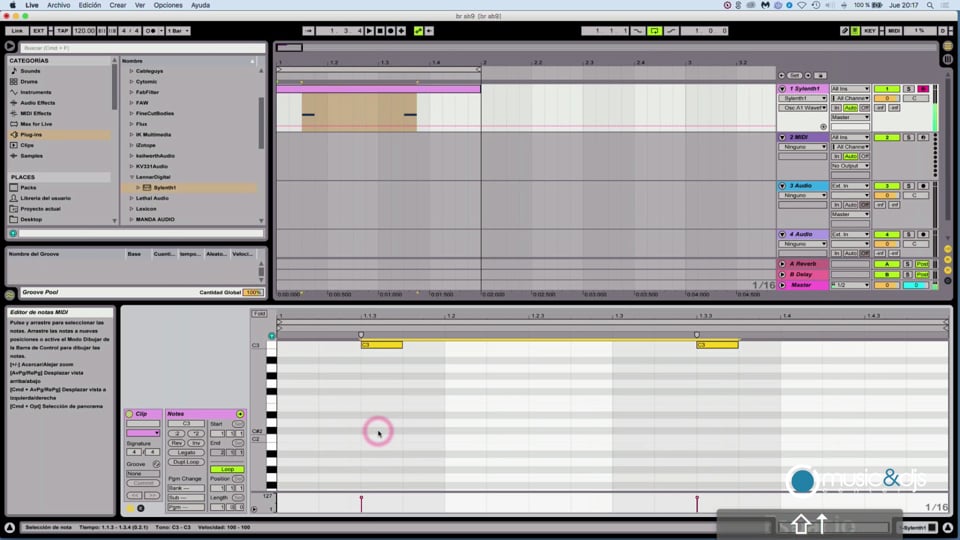The image size is (960, 540).
Task: Open the clip color dropdown
Action: [x=143, y=433]
